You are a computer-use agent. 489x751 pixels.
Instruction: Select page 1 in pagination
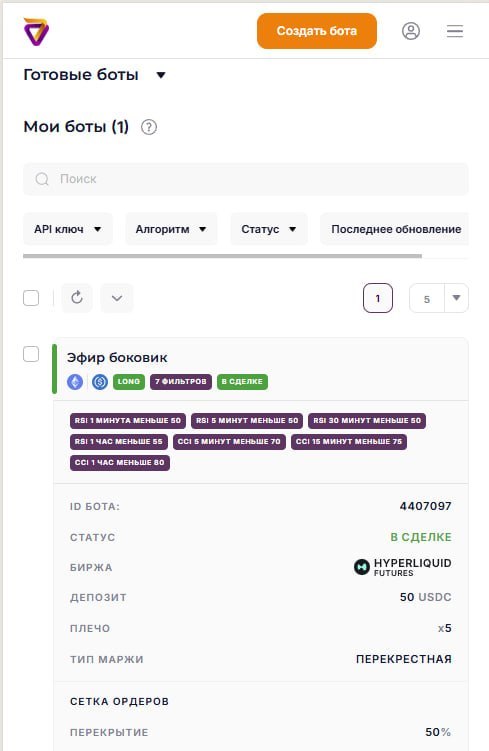378,298
